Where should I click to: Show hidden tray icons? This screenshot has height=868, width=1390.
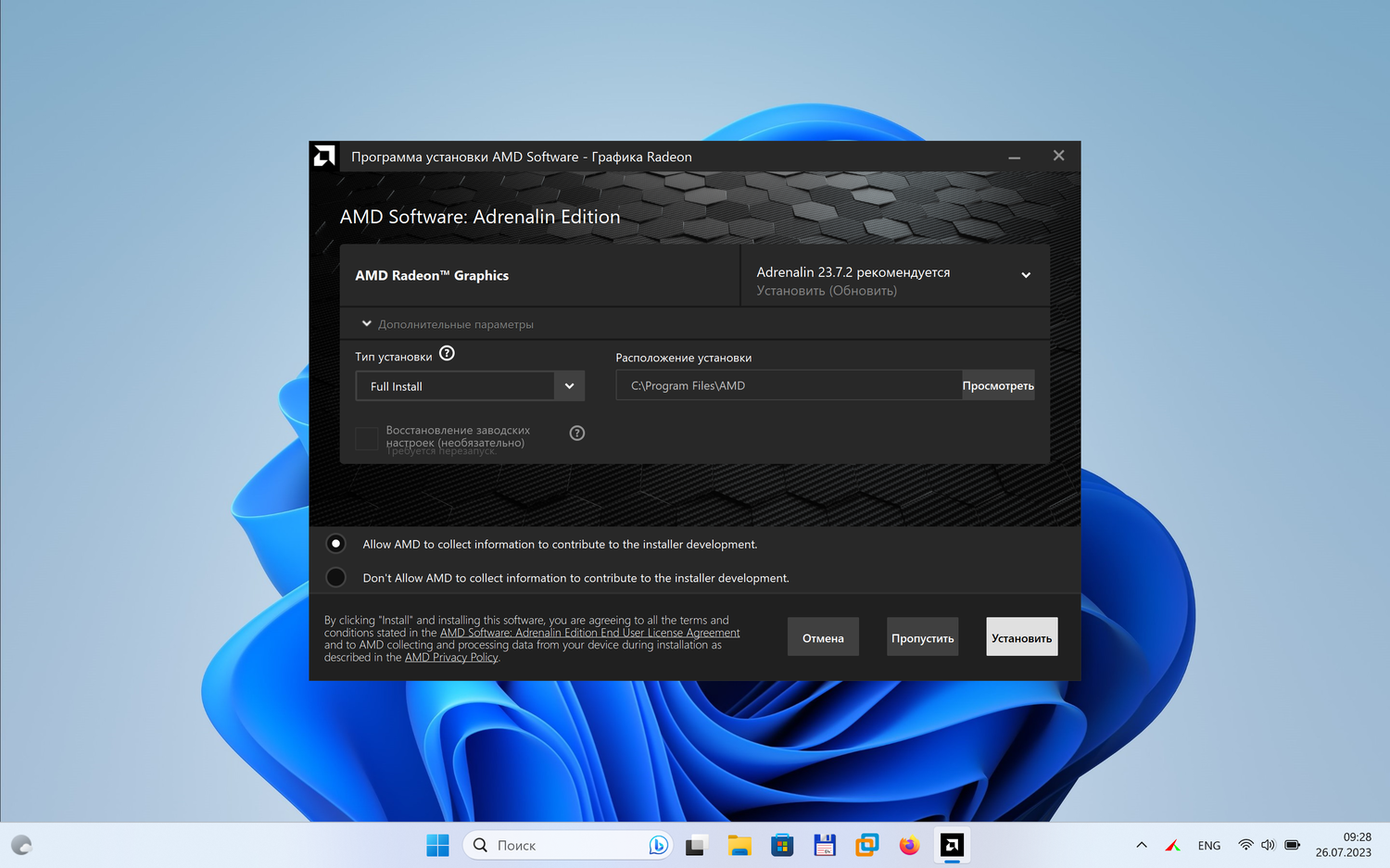[1142, 845]
